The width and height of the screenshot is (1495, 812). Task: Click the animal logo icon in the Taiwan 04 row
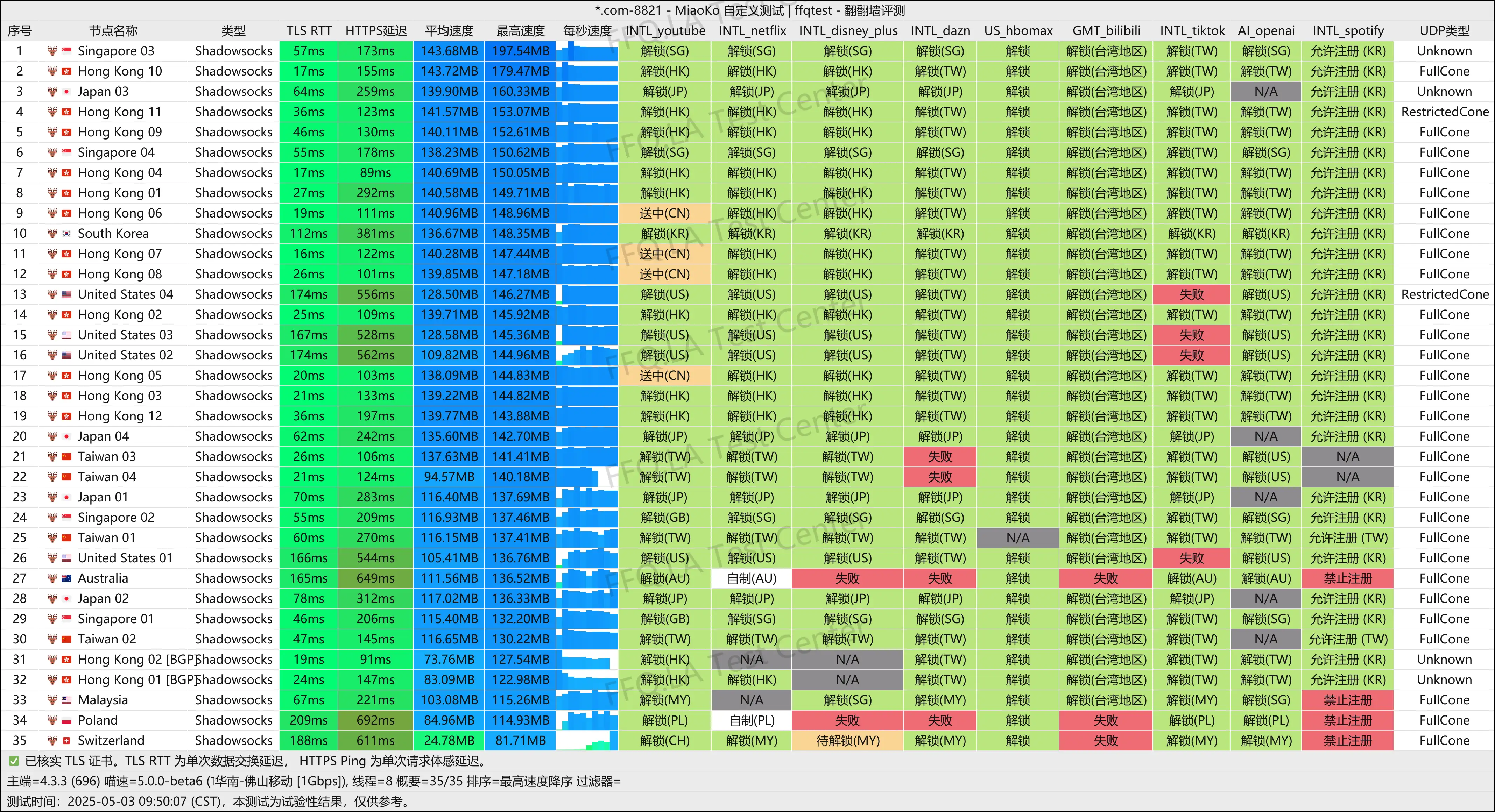pyautogui.click(x=52, y=477)
